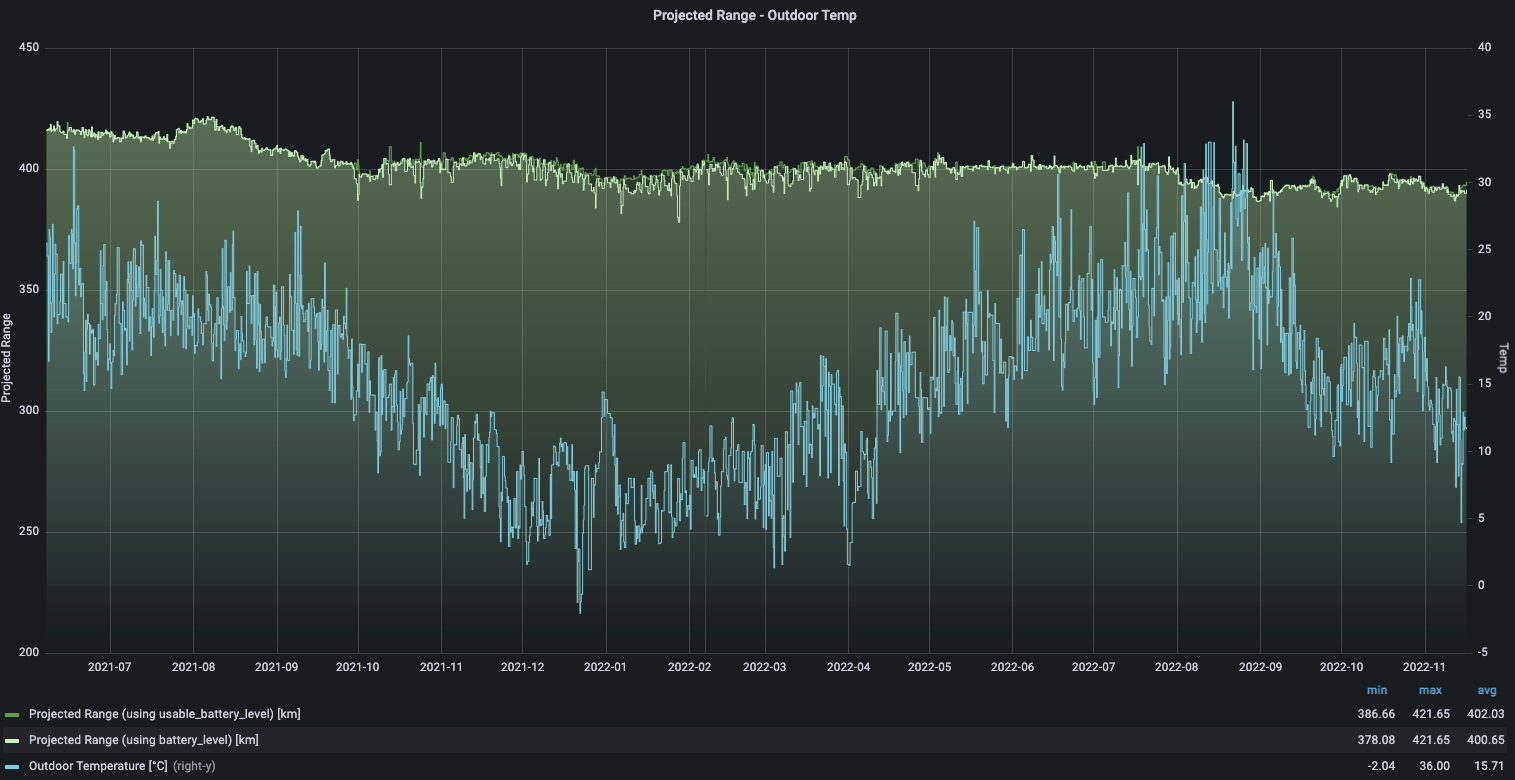Open the Projected Range - Outdoor Temp panel title menu
The height and width of the screenshot is (780, 1515).
tap(755, 15)
